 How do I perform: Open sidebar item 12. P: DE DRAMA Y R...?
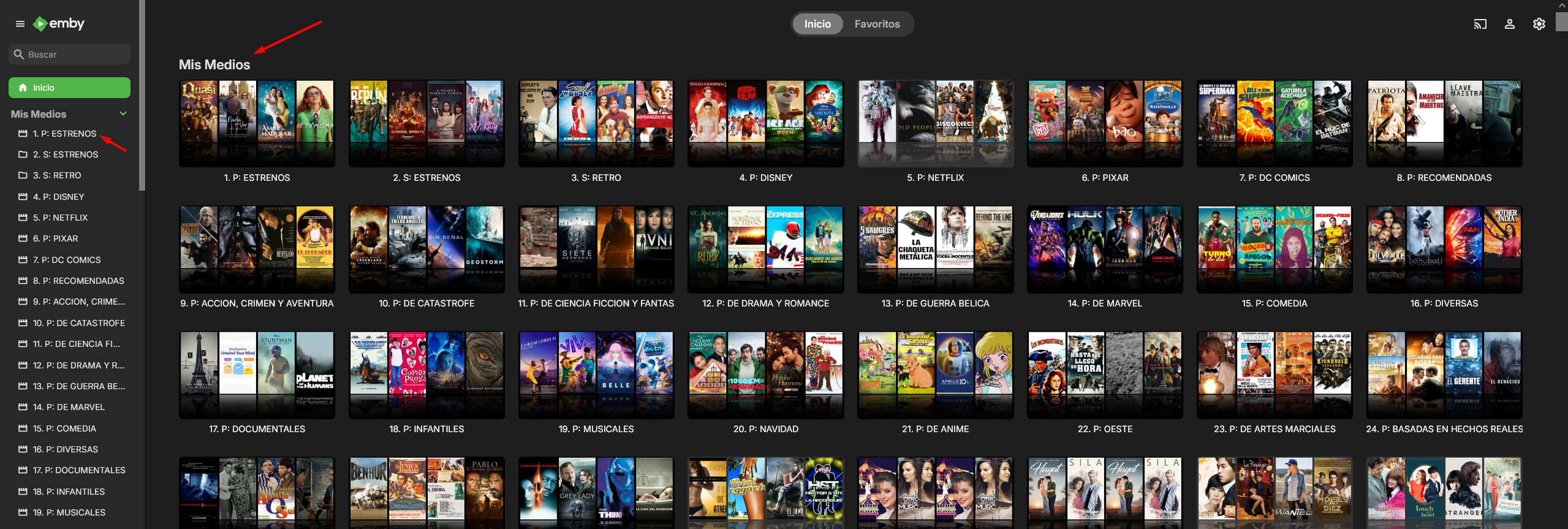[69, 365]
